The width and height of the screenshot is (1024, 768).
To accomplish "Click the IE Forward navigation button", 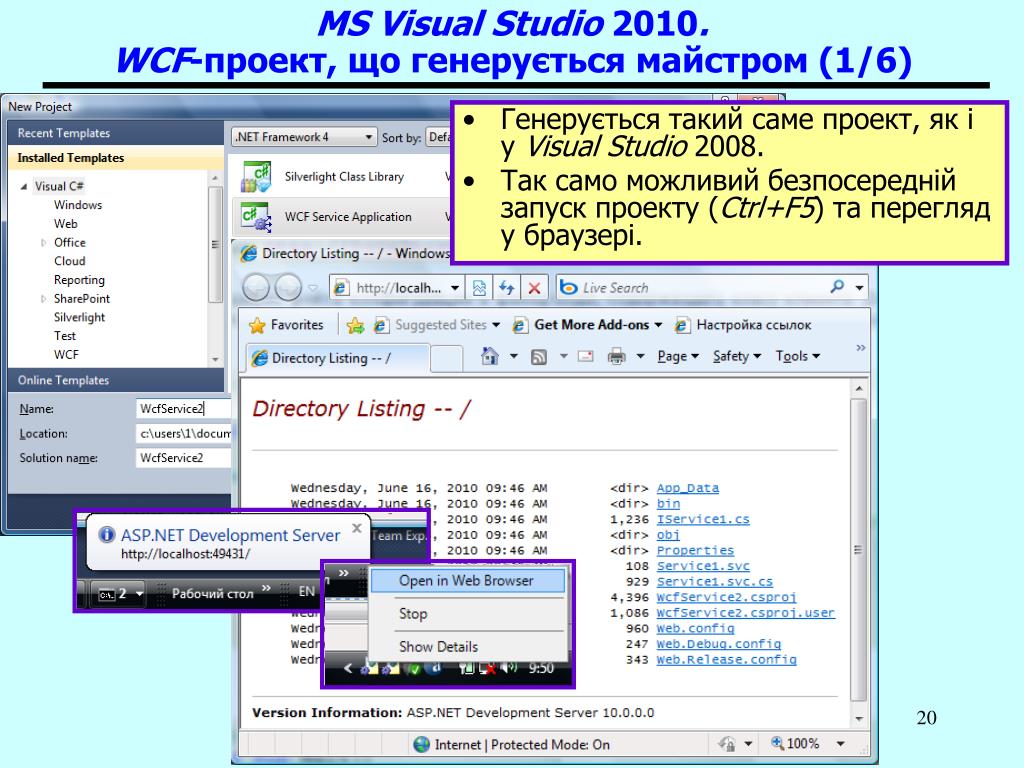I will [x=288, y=287].
